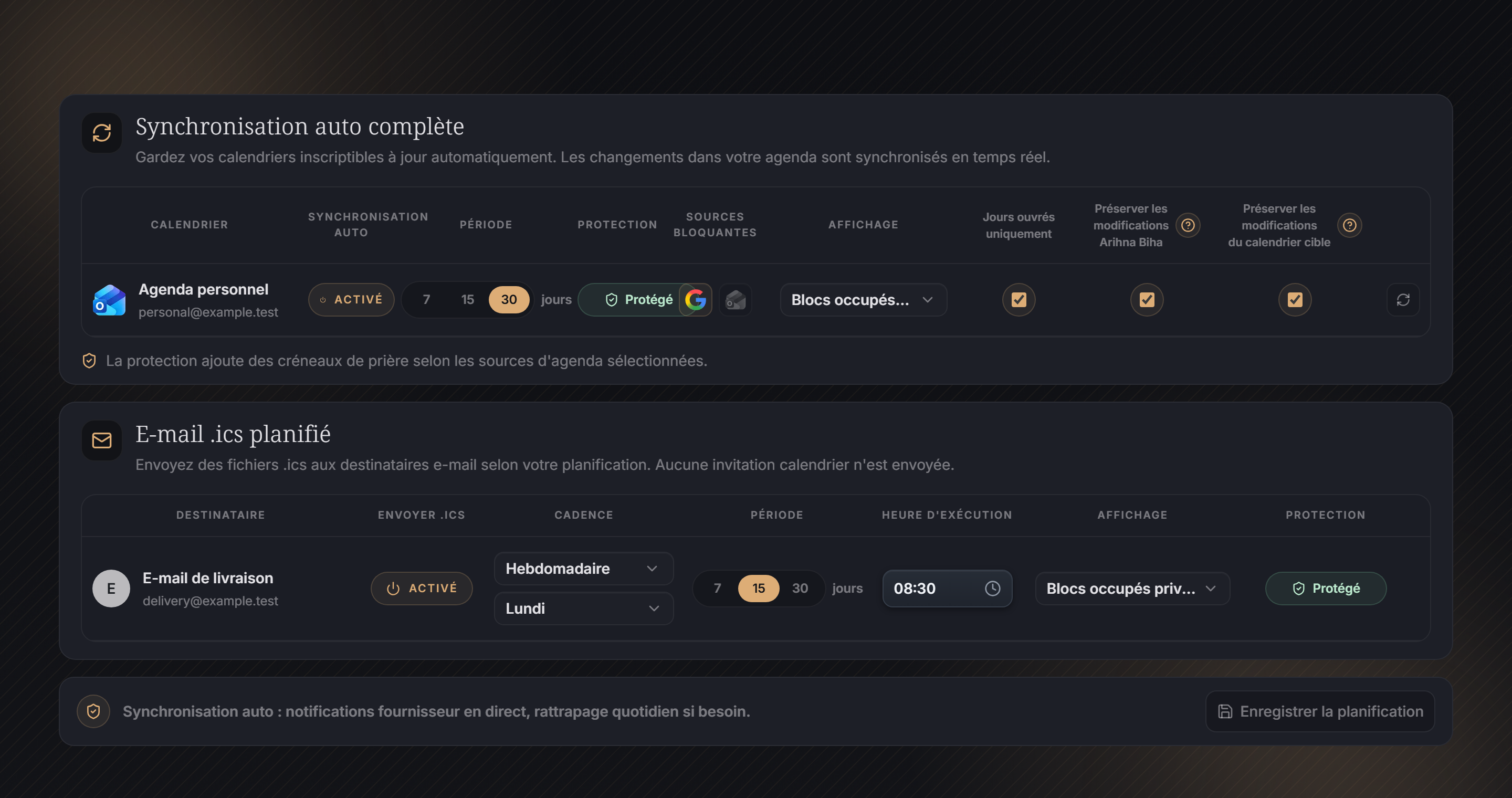Uncheck the Jours ouvrés uniquement checkbox

[1019, 300]
